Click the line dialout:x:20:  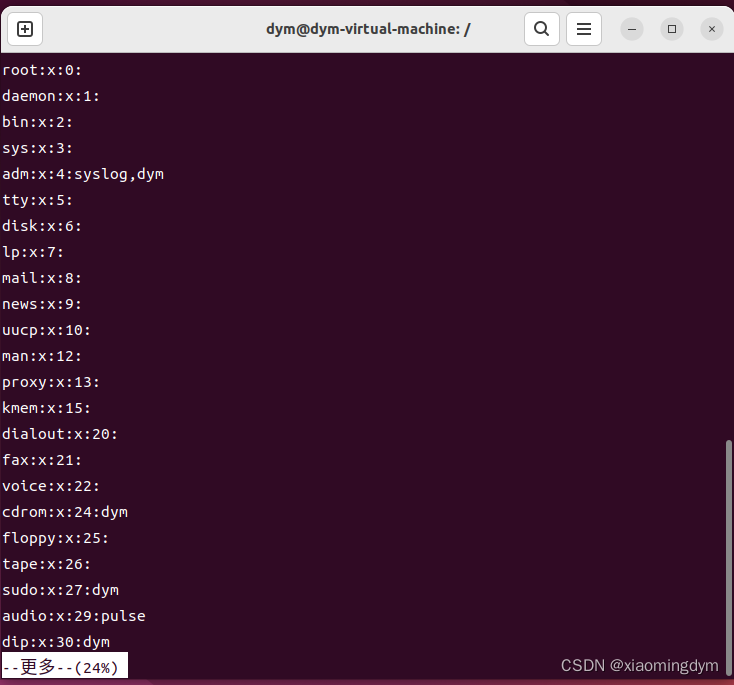click(60, 434)
